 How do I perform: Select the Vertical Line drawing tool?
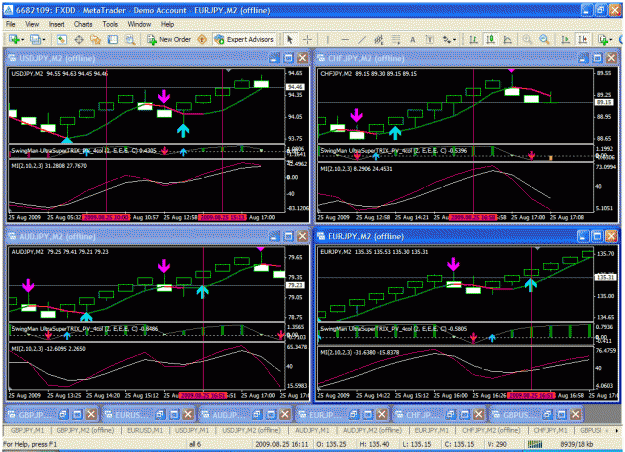coord(327,39)
